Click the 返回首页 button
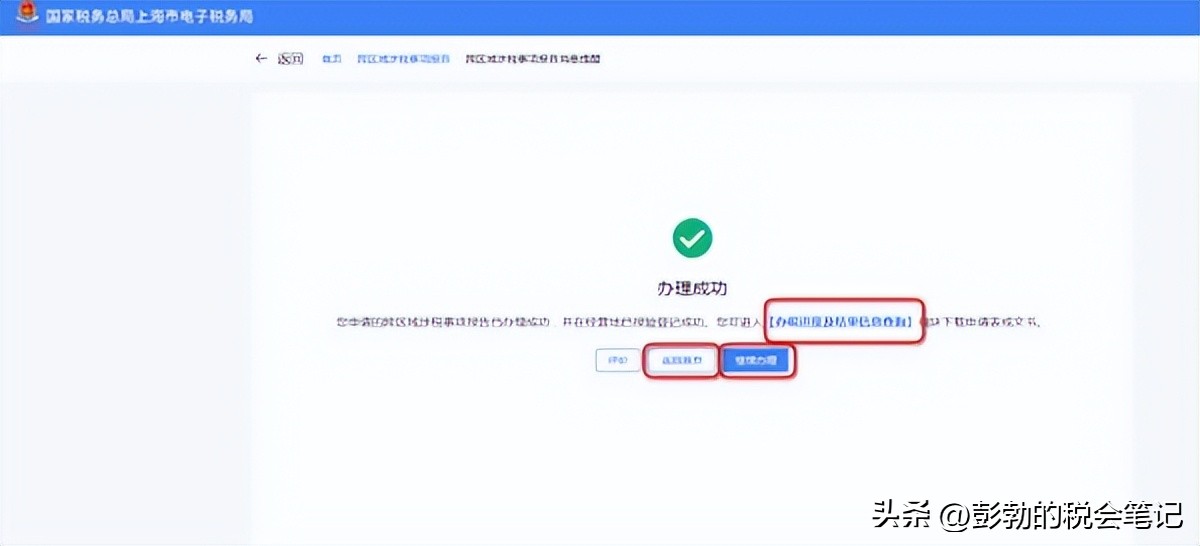 (x=681, y=360)
